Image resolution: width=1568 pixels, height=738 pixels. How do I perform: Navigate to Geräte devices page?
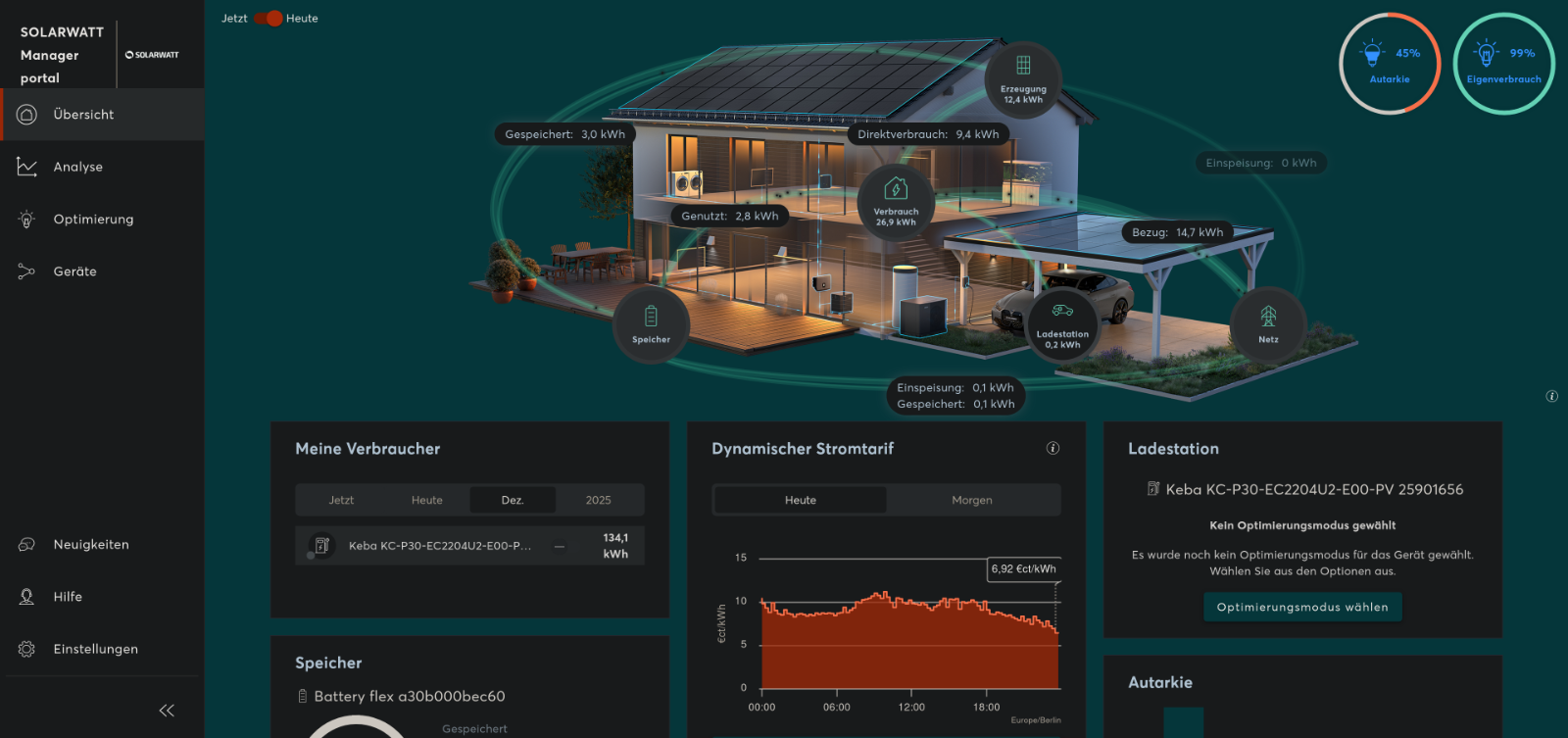click(x=102, y=271)
